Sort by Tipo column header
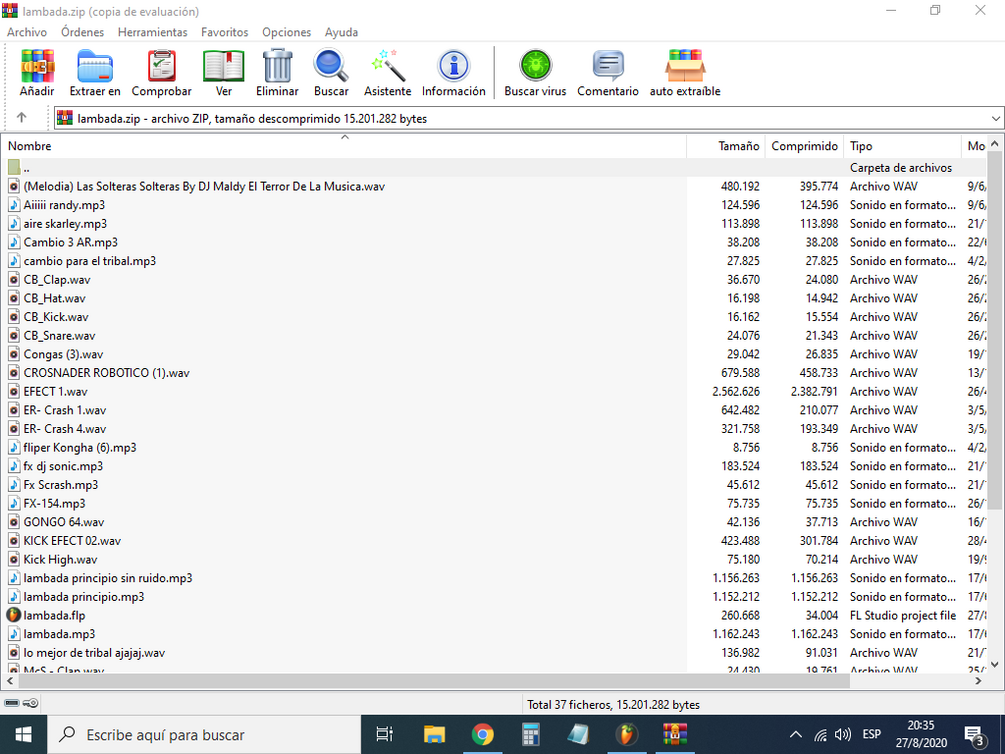 click(902, 146)
